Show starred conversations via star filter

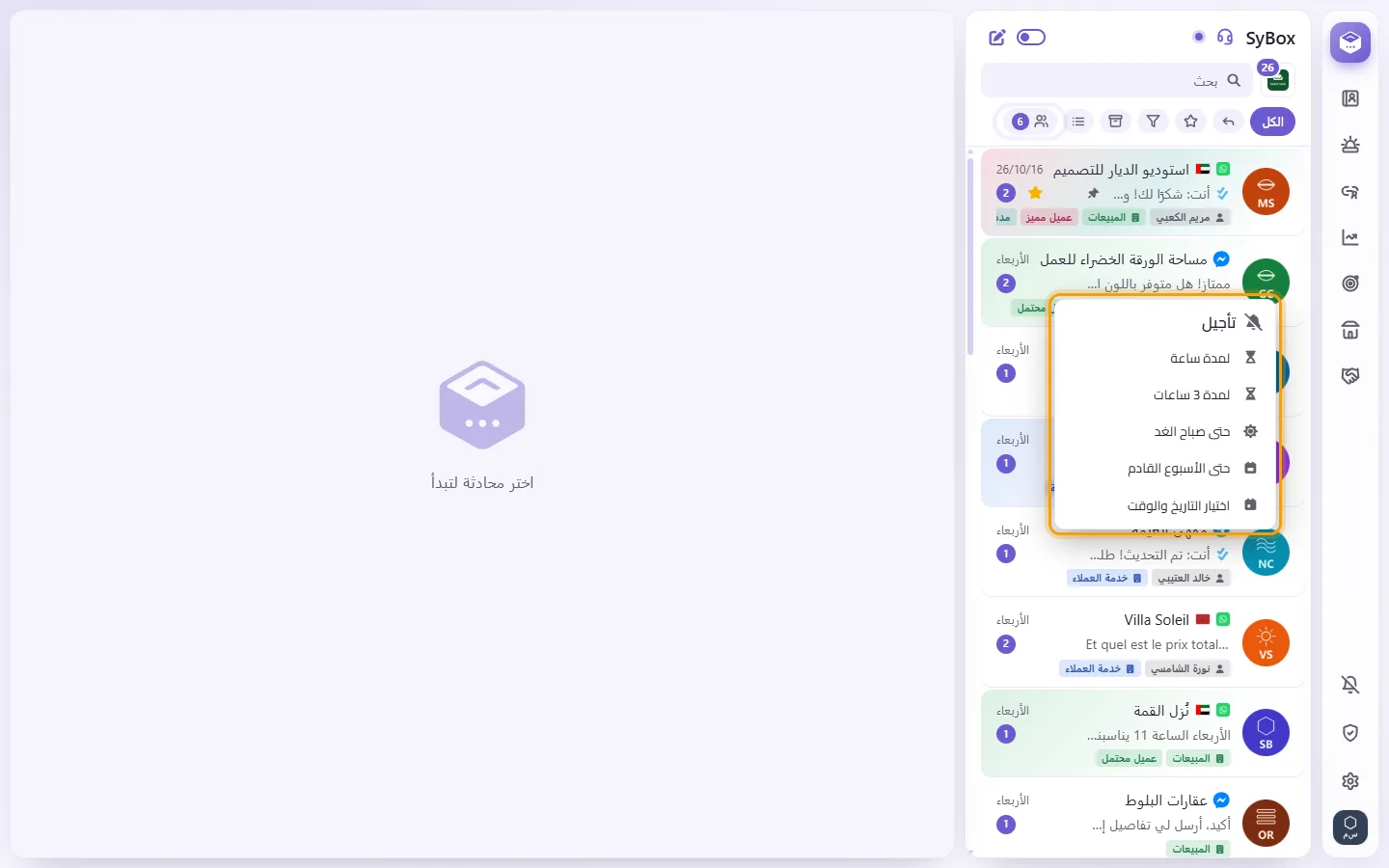click(1190, 122)
